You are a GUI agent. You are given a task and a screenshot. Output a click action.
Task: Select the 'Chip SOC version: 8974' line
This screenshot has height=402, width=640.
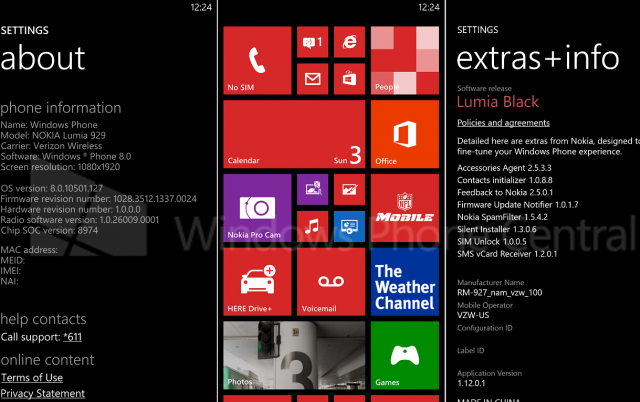coord(49,230)
